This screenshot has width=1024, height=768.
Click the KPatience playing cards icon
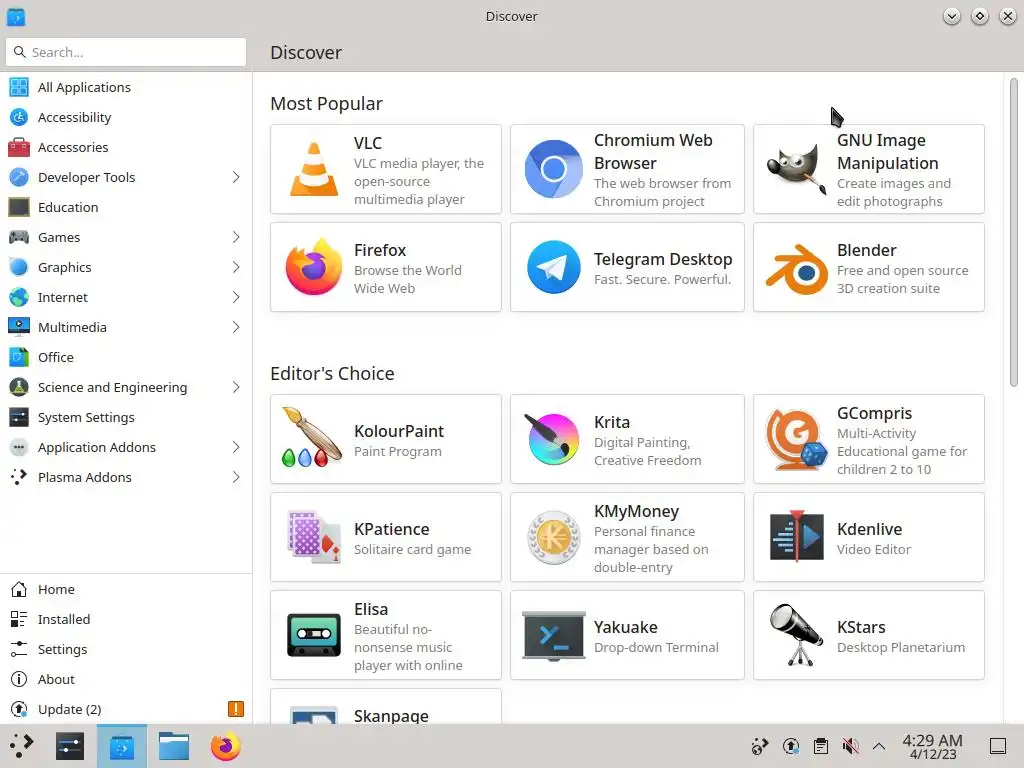point(313,537)
